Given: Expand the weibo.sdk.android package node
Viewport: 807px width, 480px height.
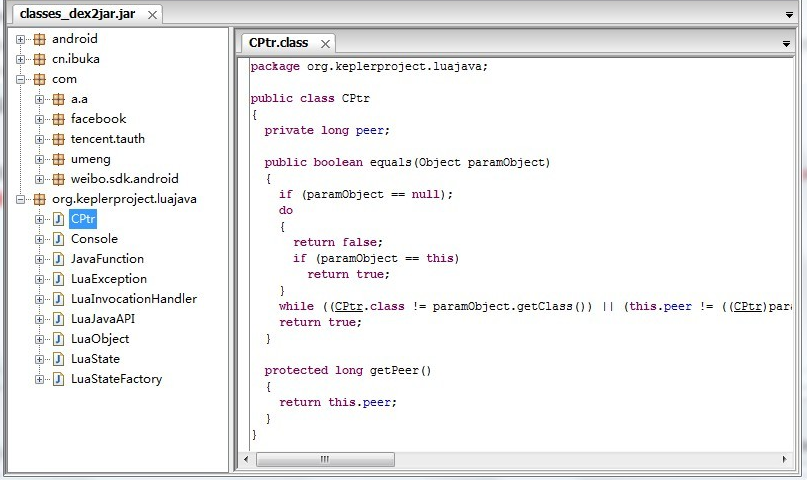Looking at the screenshot, I should 40,180.
